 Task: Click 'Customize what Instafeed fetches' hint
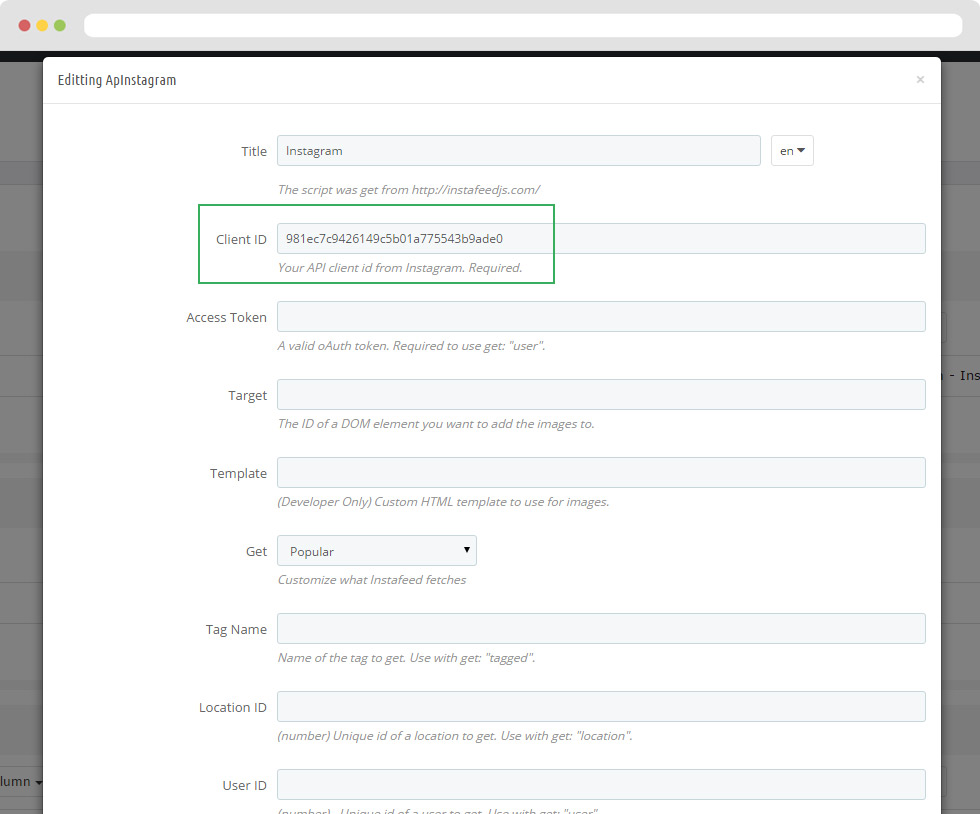[372, 580]
